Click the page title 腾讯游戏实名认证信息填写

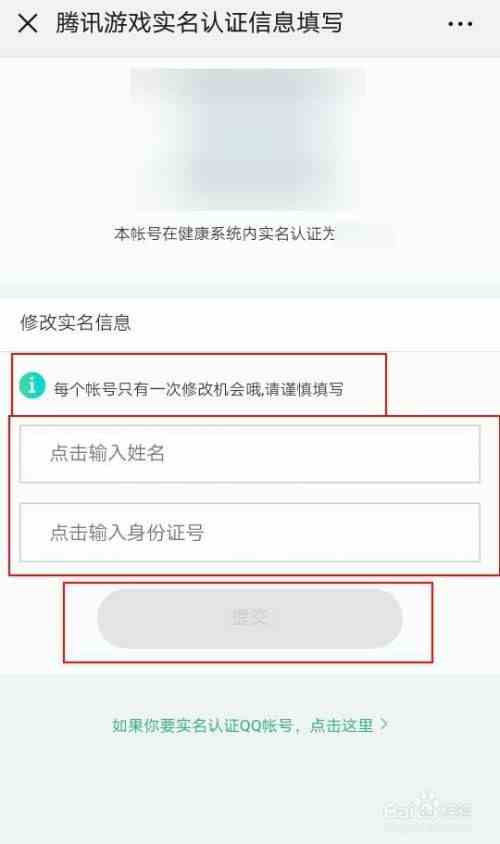point(199,23)
